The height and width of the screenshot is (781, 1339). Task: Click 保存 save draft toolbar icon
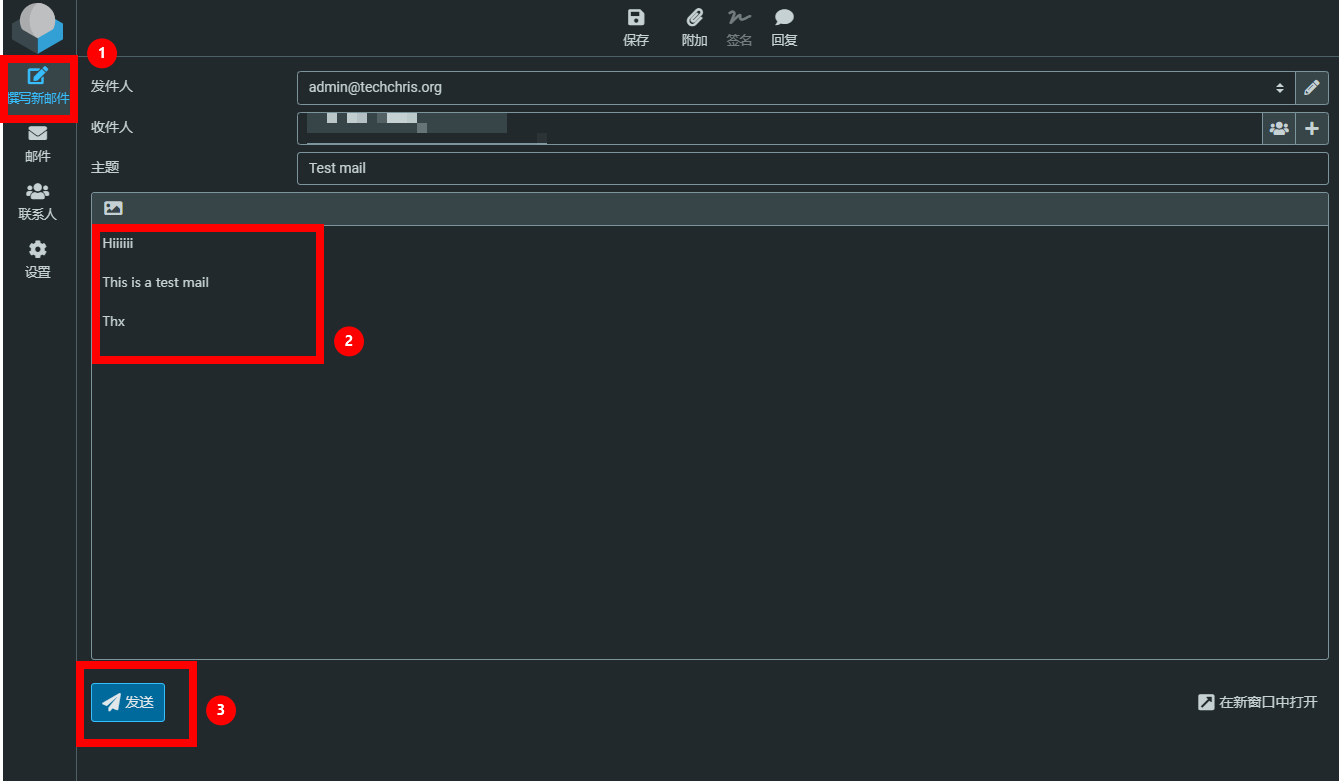click(x=636, y=28)
